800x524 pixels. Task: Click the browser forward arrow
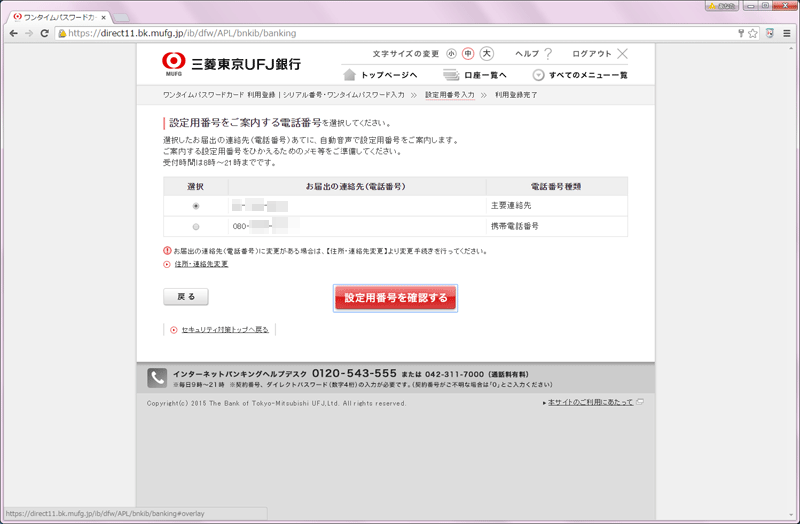[29, 33]
